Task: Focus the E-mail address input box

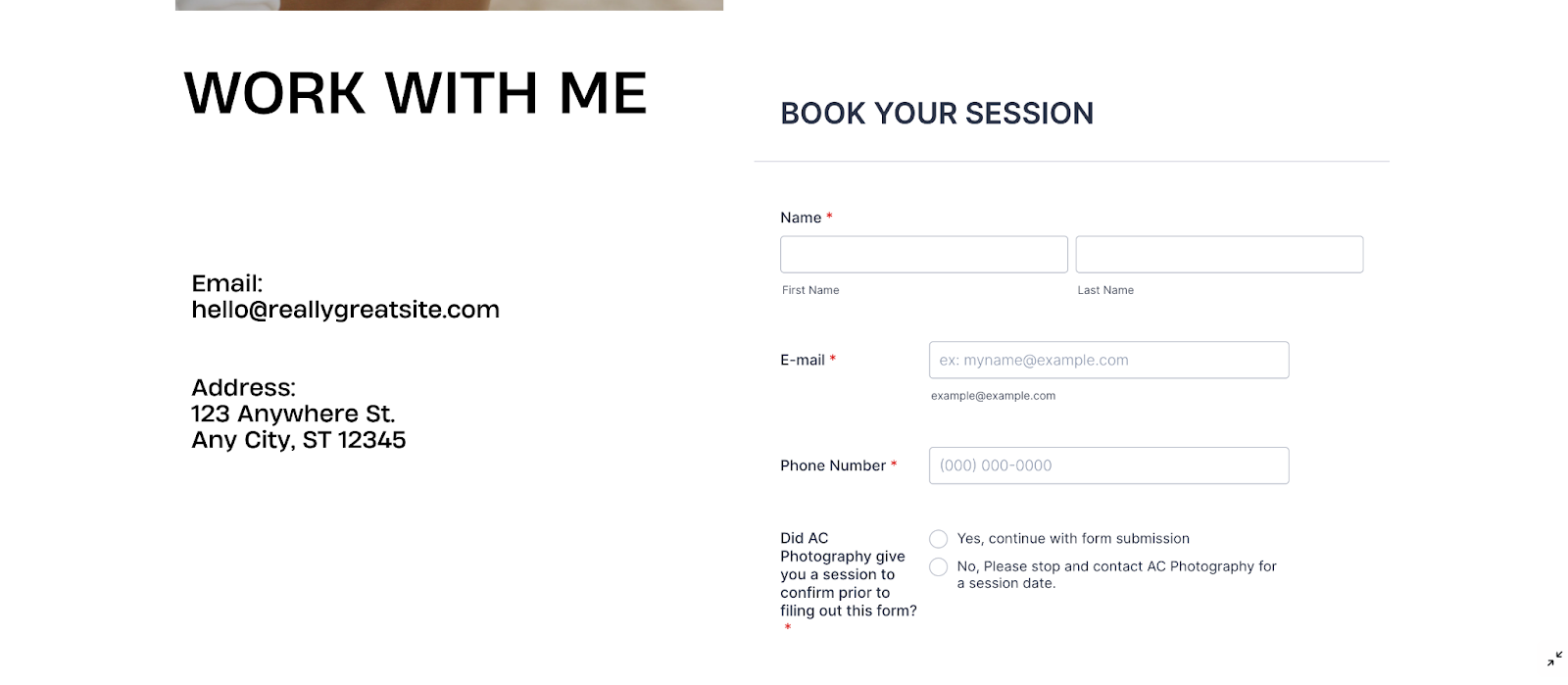Action: click(x=1107, y=360)
